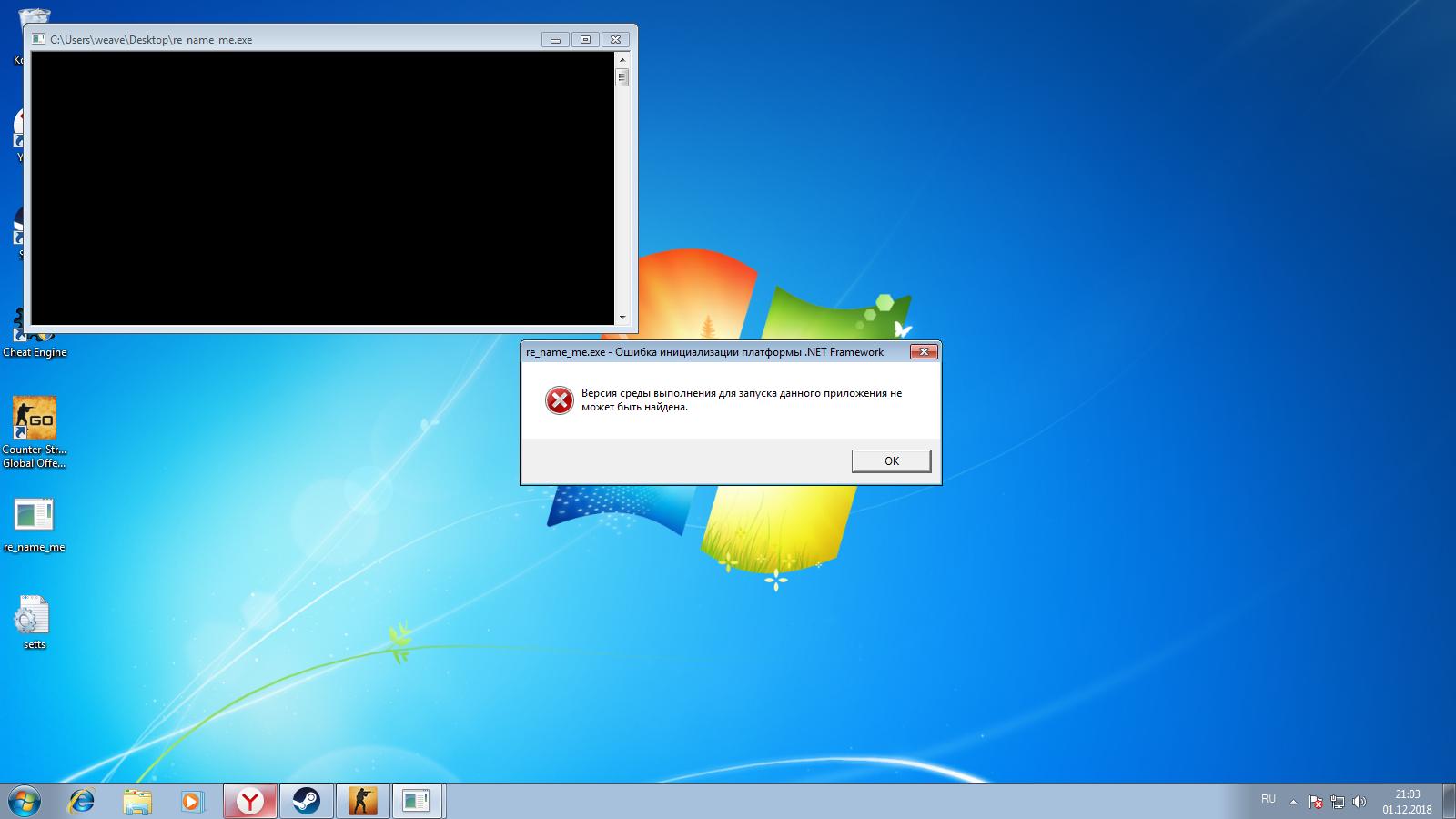The height and width of the screenshot is (819, 1456).
Task: Select the re_name_me desktop file icon
Action: 35,525
